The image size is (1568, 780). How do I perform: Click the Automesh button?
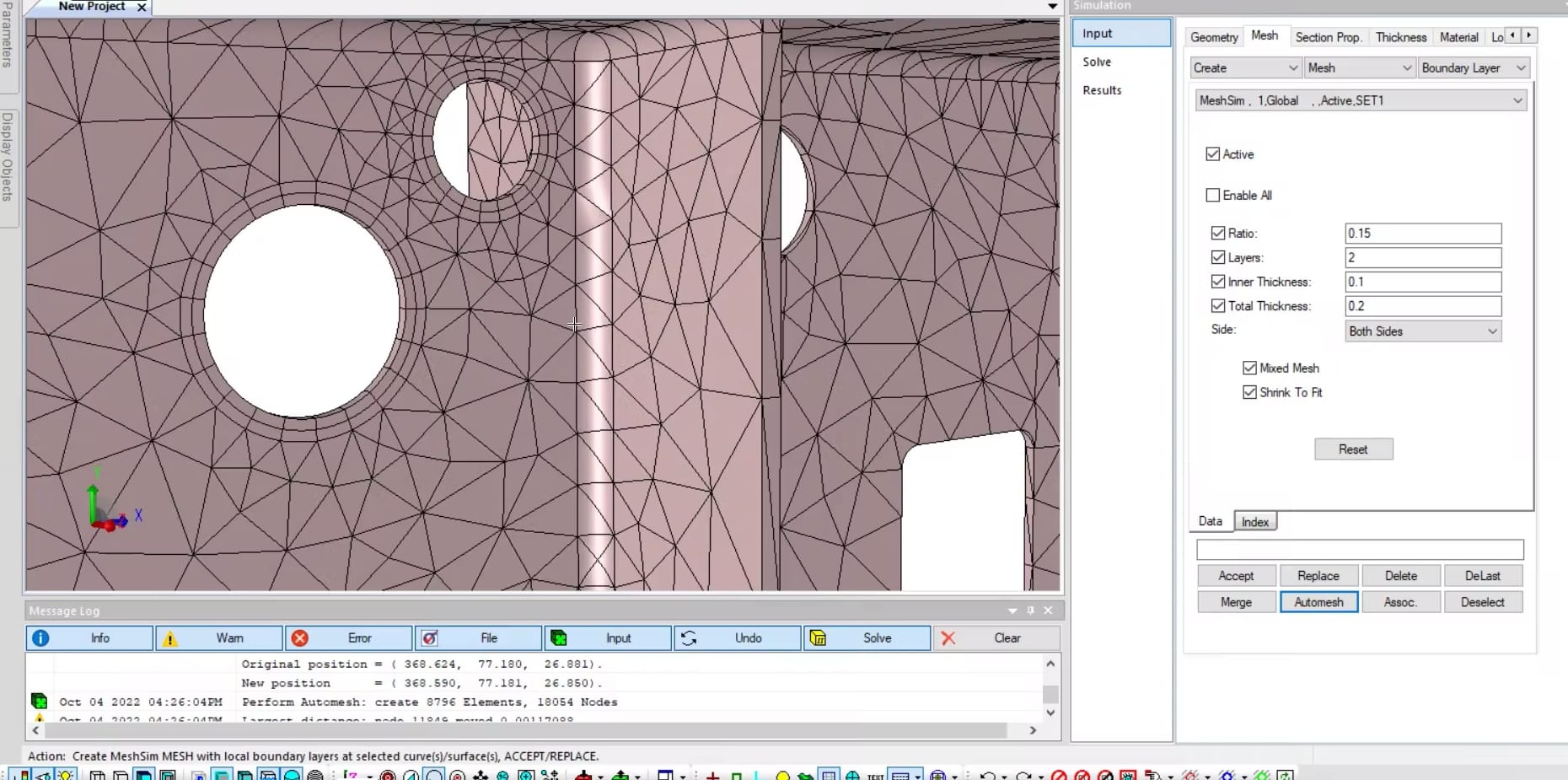[1318, 602]
